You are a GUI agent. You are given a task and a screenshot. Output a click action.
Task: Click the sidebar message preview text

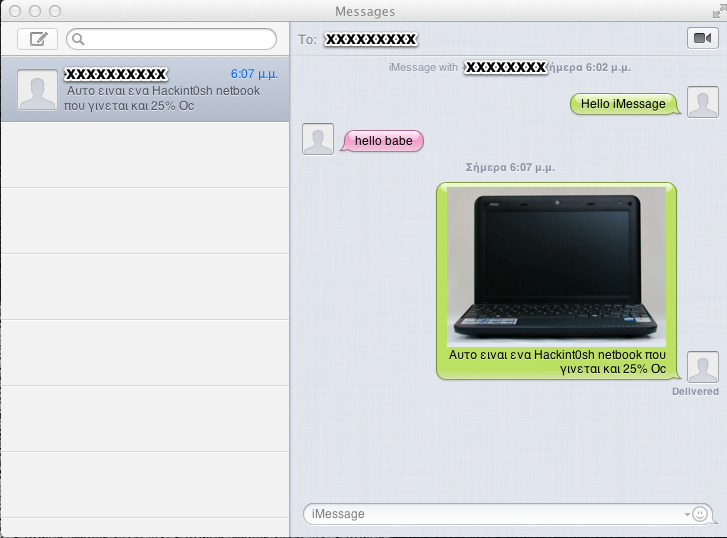tap(162, 98)
